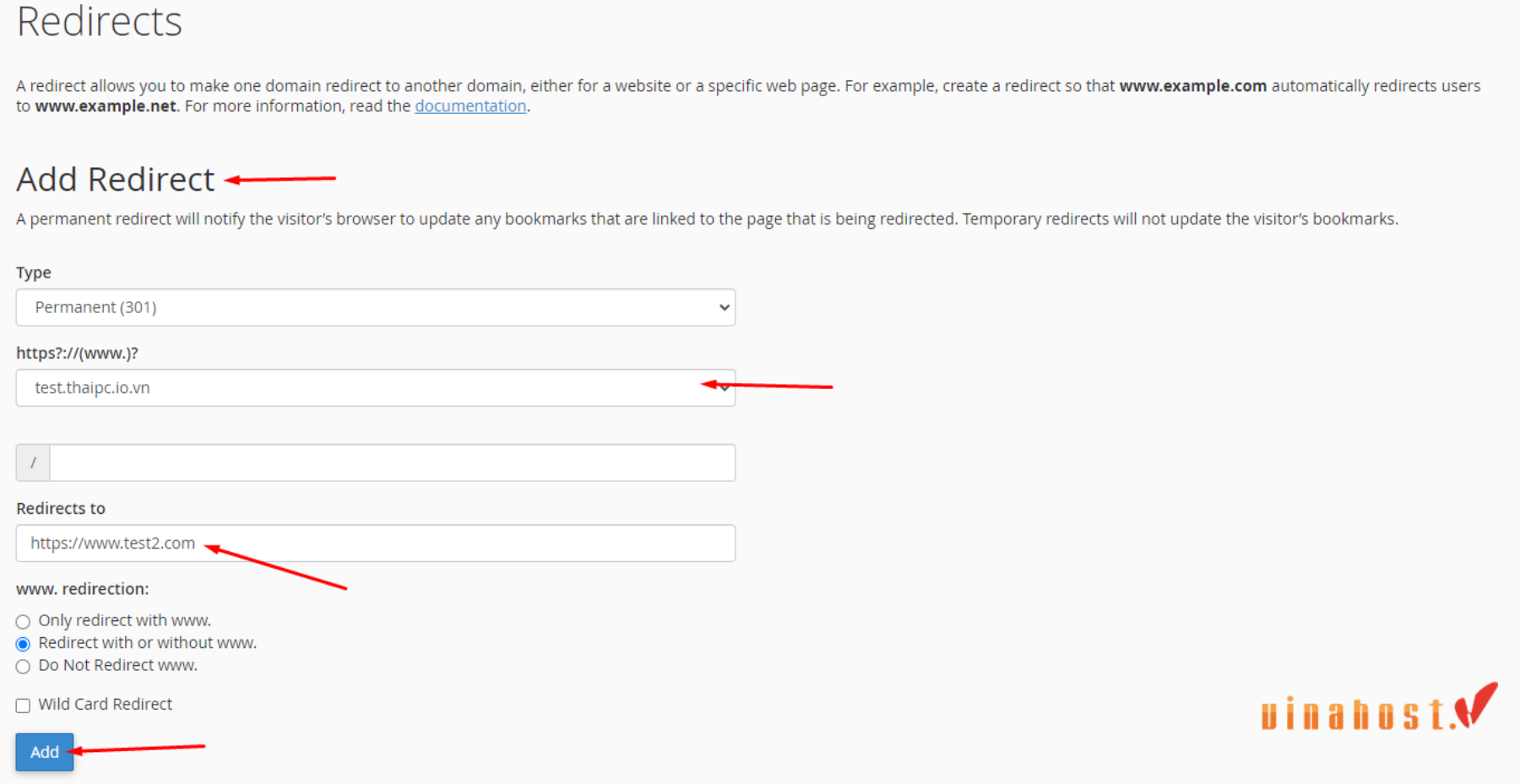Select Only redirect with www. radio
1520x784 pixels.
tap(23, 622)
